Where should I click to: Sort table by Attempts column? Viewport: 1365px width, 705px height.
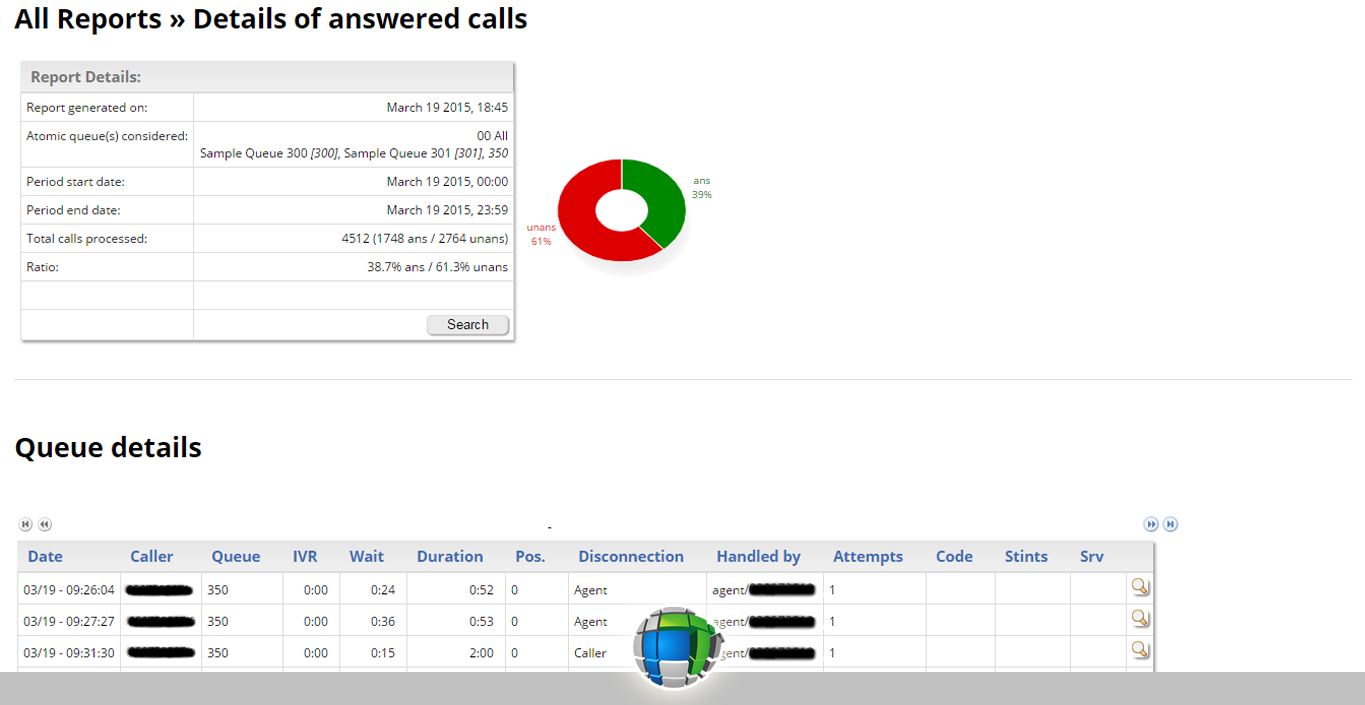pyautogui.click(x=867, y=557)
